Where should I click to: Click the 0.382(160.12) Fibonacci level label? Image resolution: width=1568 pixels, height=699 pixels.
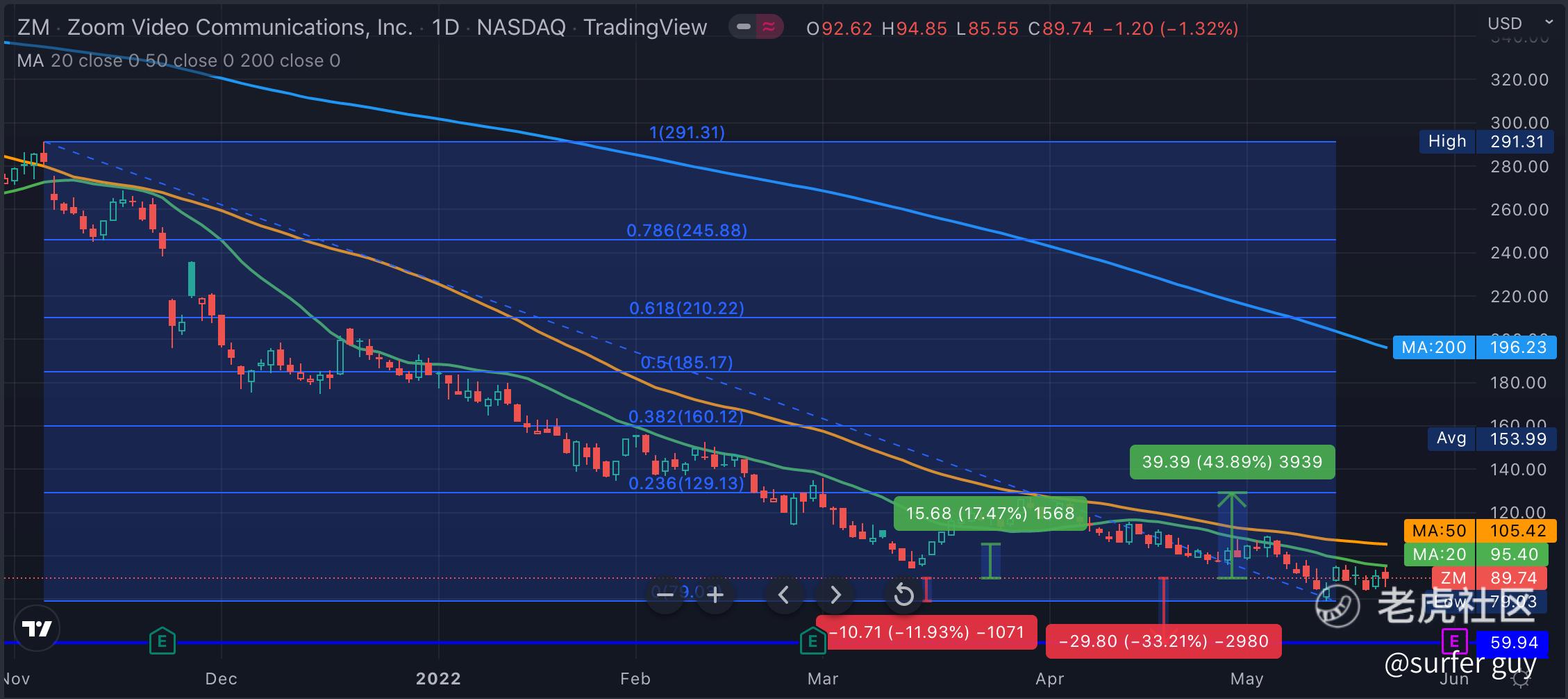[686, 417]
